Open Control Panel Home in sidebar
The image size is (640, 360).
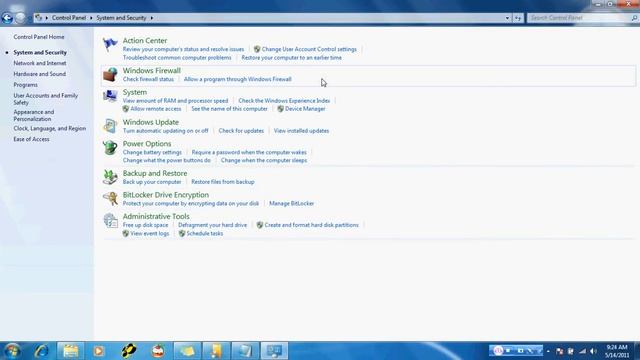coord(39,37)
